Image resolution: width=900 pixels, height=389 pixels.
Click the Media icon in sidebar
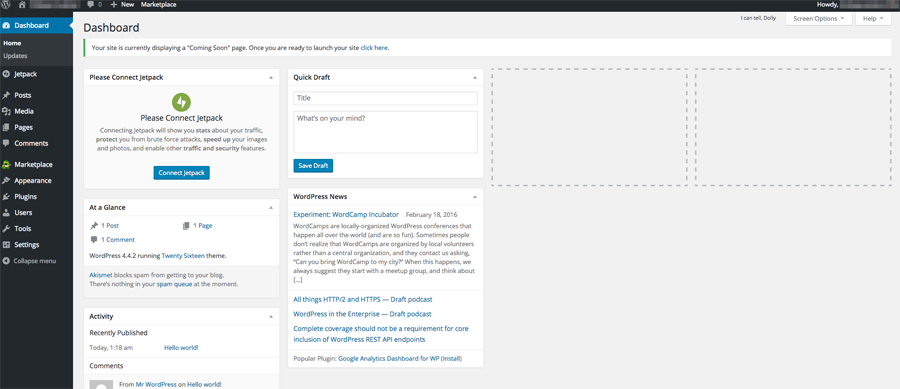click(6, 111)
